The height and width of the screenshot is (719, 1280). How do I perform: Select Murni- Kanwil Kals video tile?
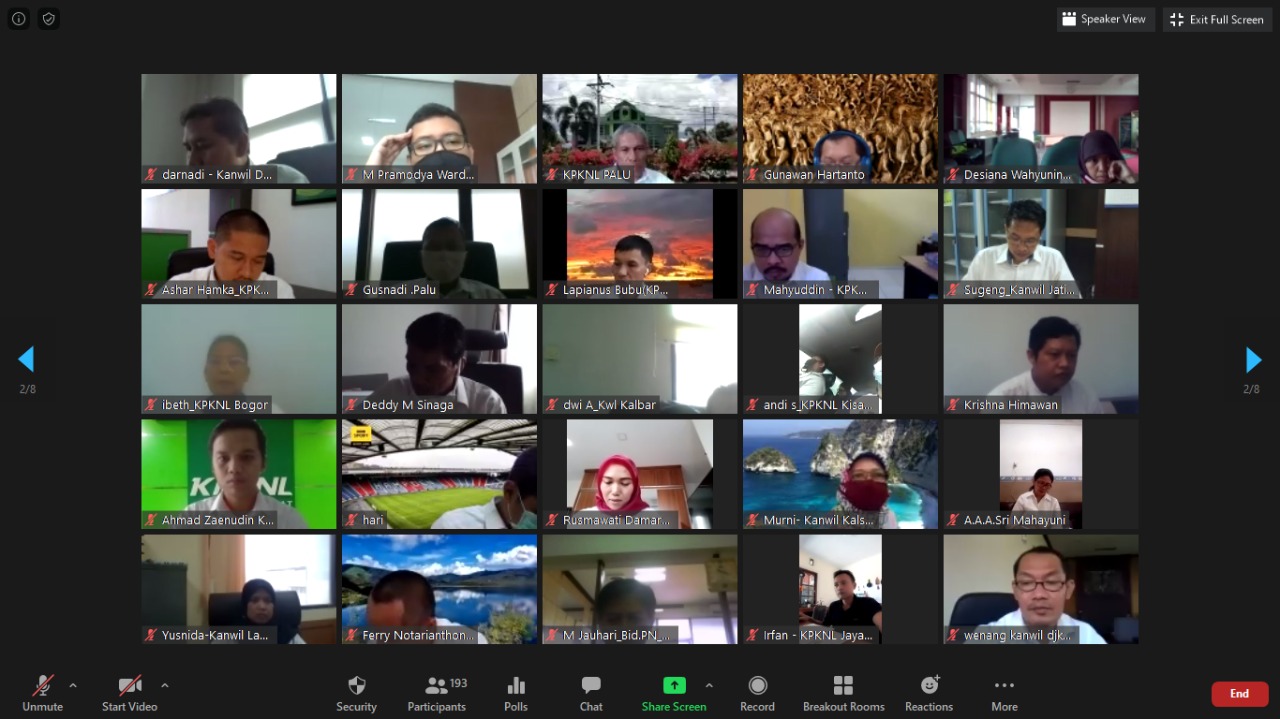click(840, 474)
